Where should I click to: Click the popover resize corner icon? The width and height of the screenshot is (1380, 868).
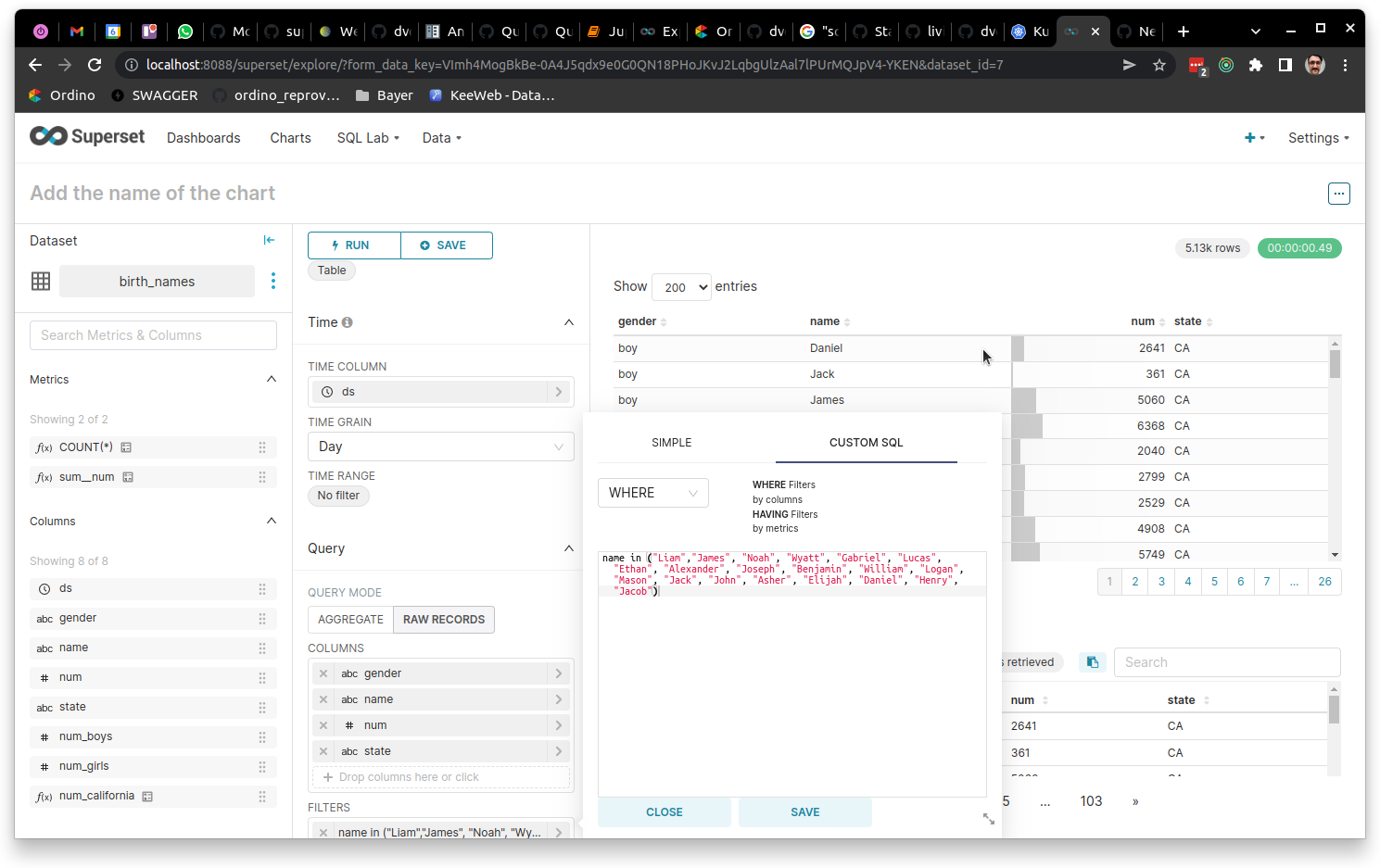tap(989, 819)
